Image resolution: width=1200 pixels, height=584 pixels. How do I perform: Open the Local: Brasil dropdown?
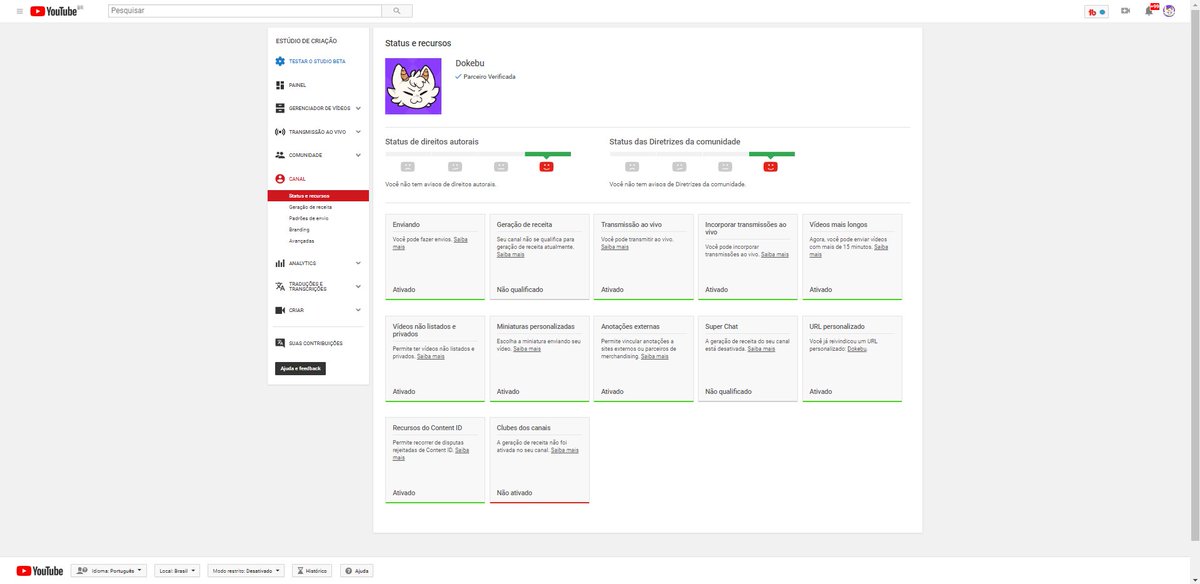[x=177, y=571]
